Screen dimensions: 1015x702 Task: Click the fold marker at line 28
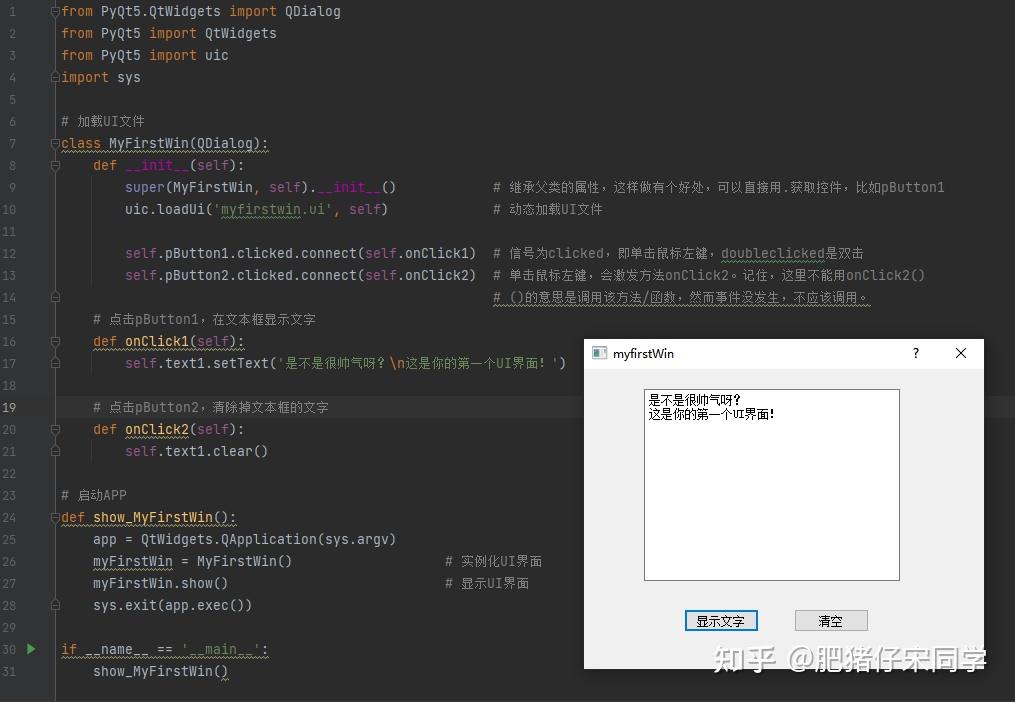point(55,605)
